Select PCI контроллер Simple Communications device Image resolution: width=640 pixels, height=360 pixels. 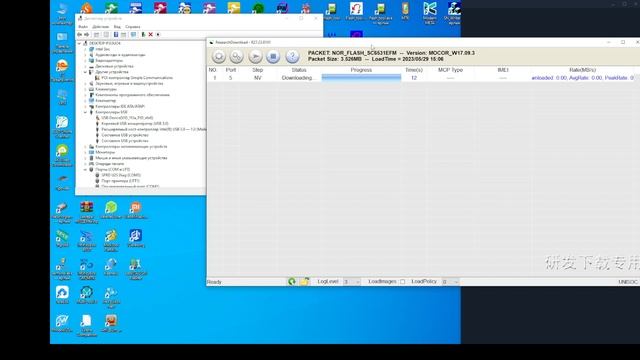(x=137, y=78)
